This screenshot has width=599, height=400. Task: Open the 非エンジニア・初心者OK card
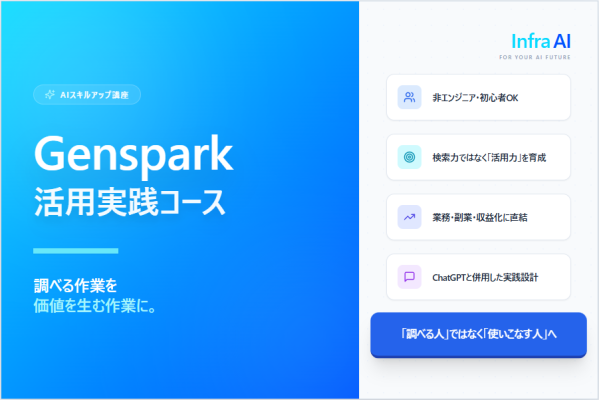[478, 97]
